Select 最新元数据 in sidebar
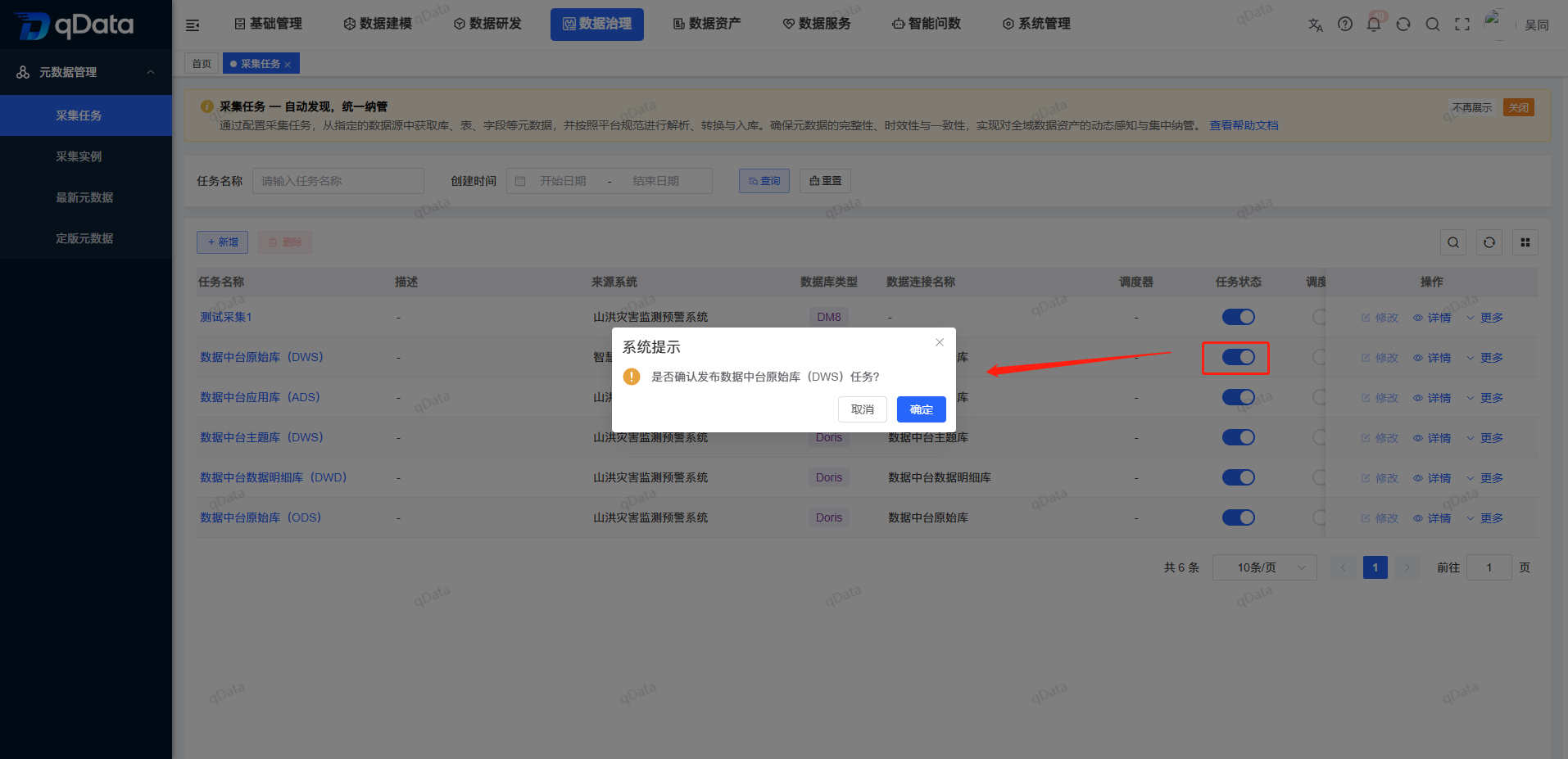Viewport: 1568px width, 759px height. (86, 197)
